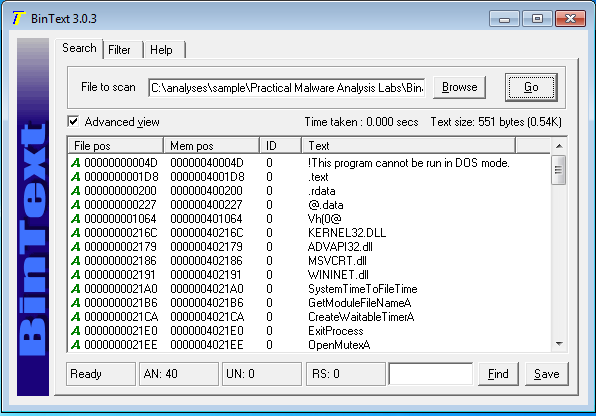Click the Browse button
Screen dimensions: 596x416
click(459, 87)
